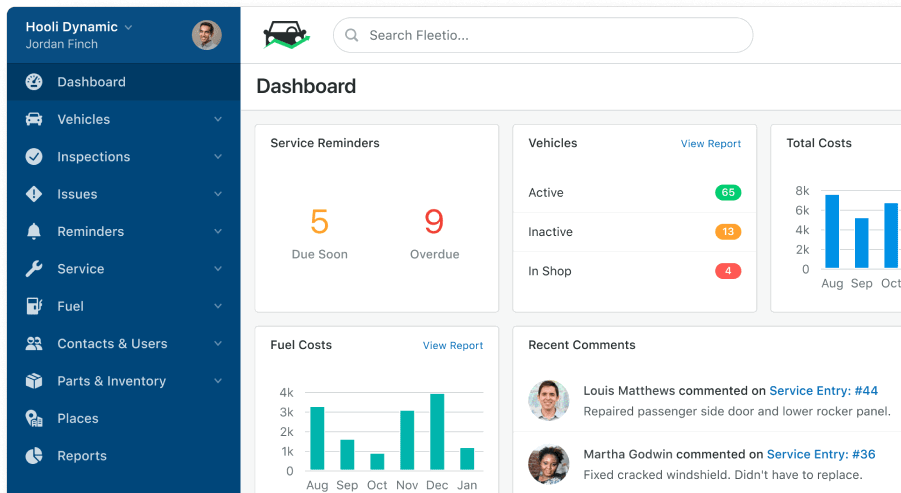Expand the Issues sidebar chevron
The image size is (901, 493).
[218, 194]
